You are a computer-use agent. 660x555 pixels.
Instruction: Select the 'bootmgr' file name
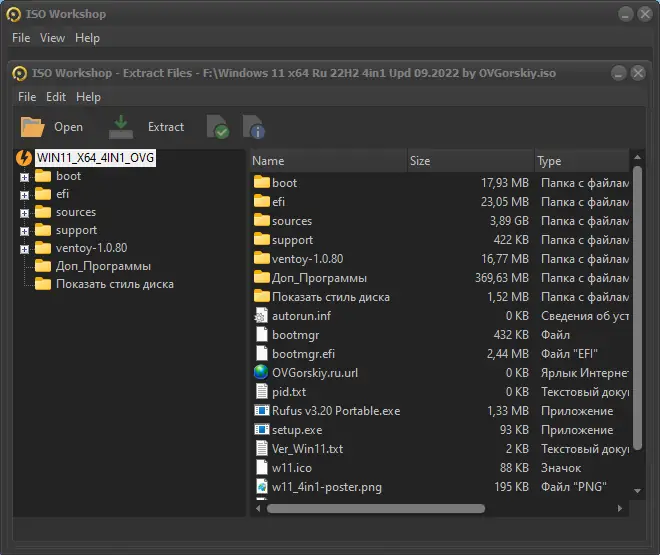pos(295,335)
